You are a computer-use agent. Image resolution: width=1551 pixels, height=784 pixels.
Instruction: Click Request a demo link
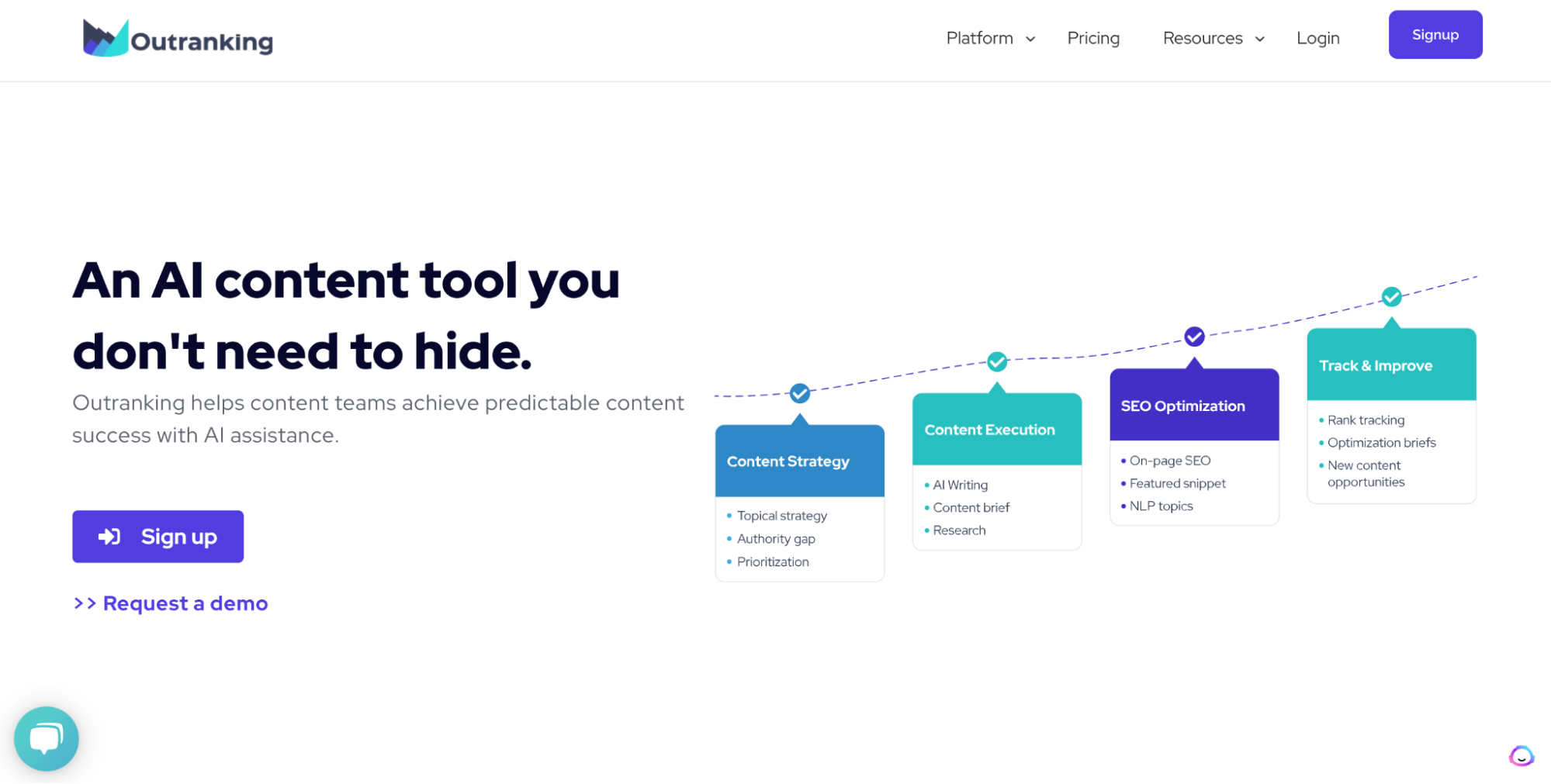(x=171, y=603)
